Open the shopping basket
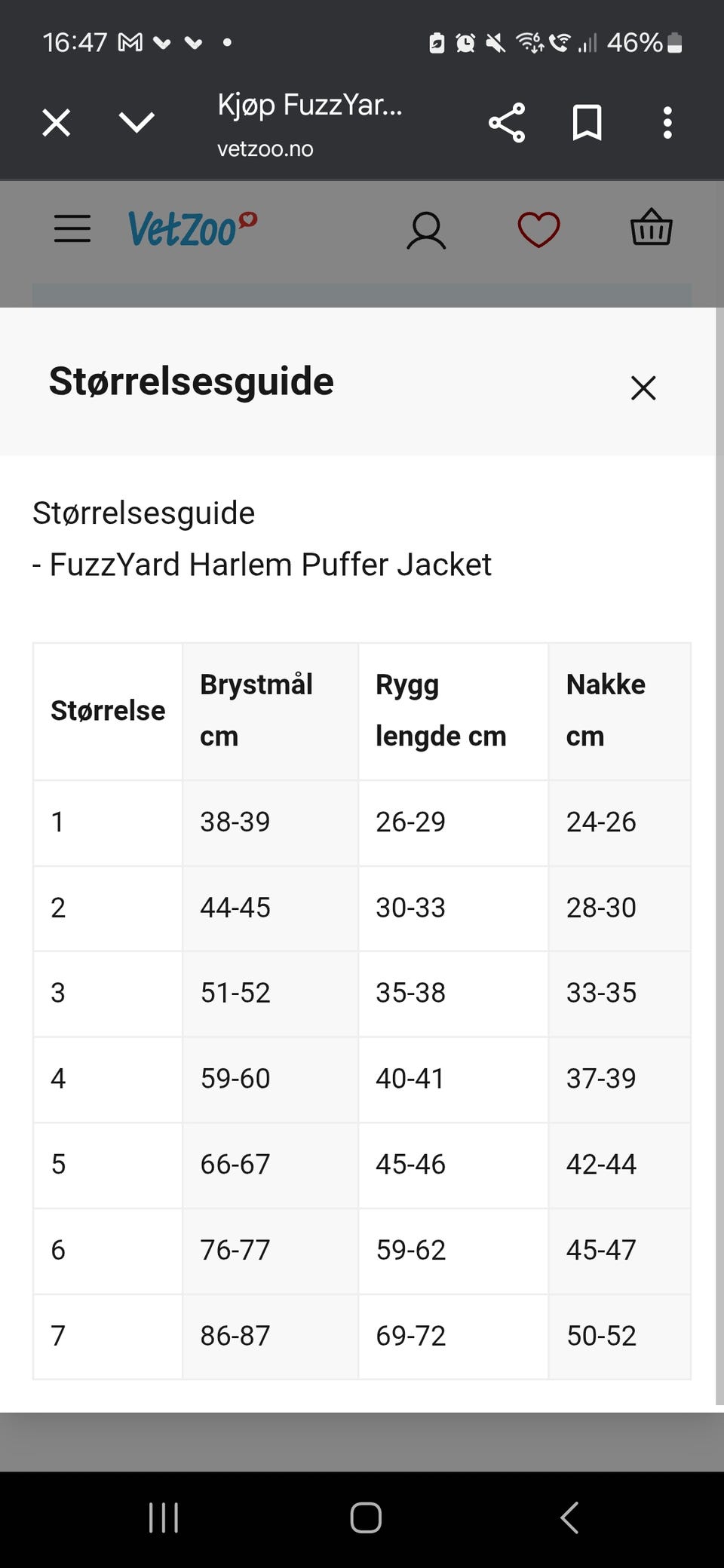Viewport: 724px width, 1568px height. [x=651, y=228]
